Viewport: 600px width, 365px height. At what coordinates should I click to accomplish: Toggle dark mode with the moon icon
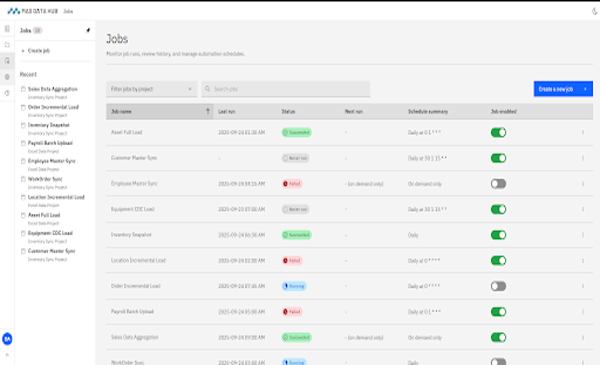(594, 11)
